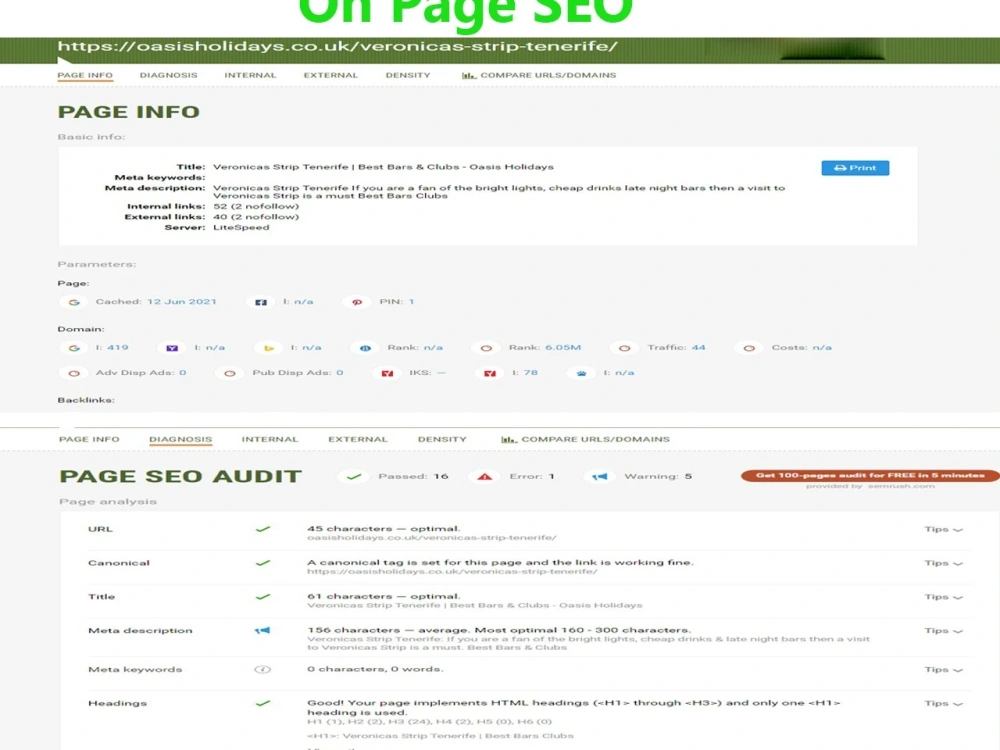Select the lower DENSITY tab
The image size is (1000, 750).
tap(442, 439)
